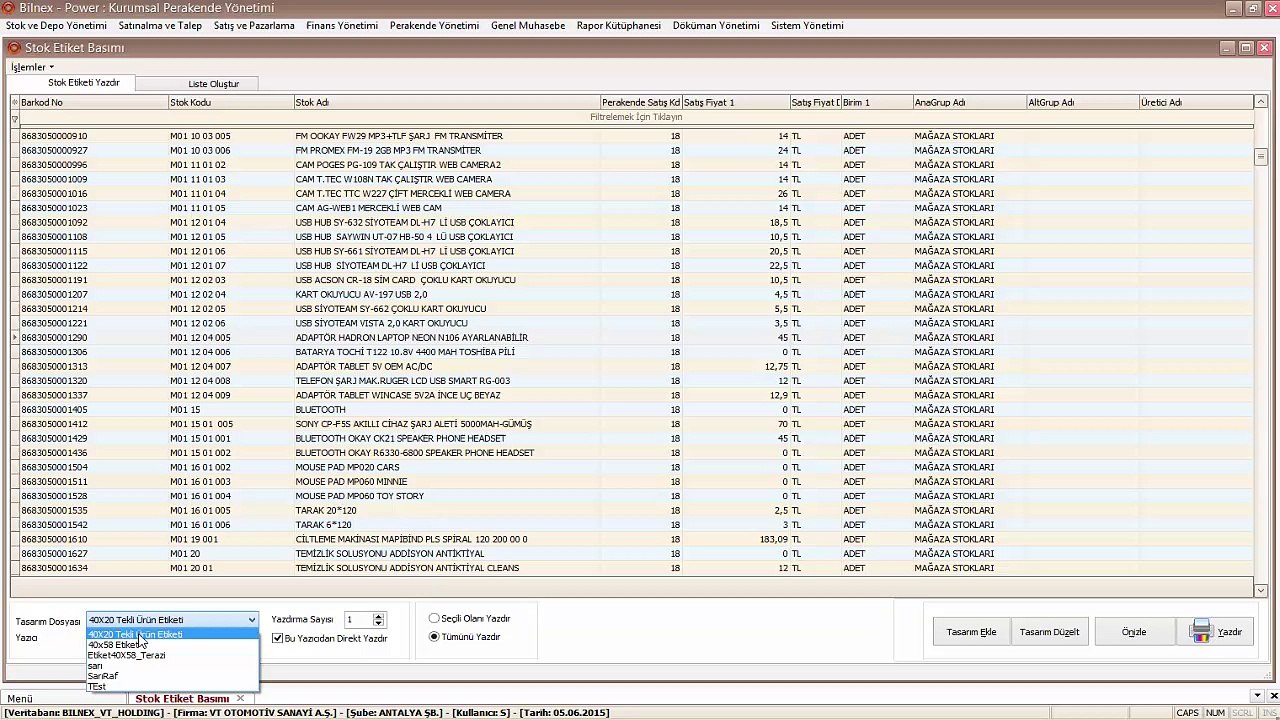The height and width of the screenshot is (720, 1280).
Task: Decrease Yazdırma Sayısı with down arrow
Action: coord(378,624)
